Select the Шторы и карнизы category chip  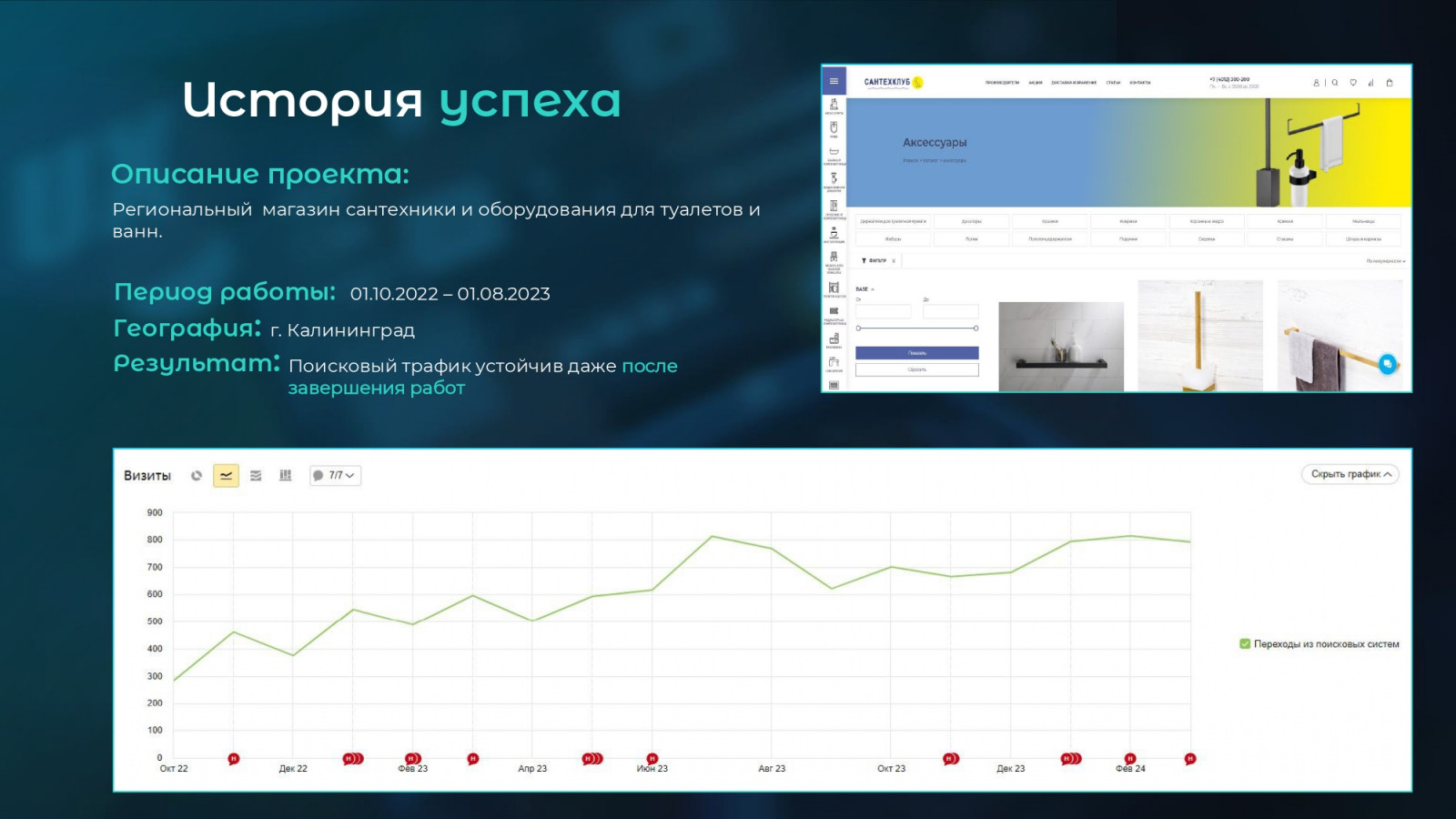coord(1363,239)
